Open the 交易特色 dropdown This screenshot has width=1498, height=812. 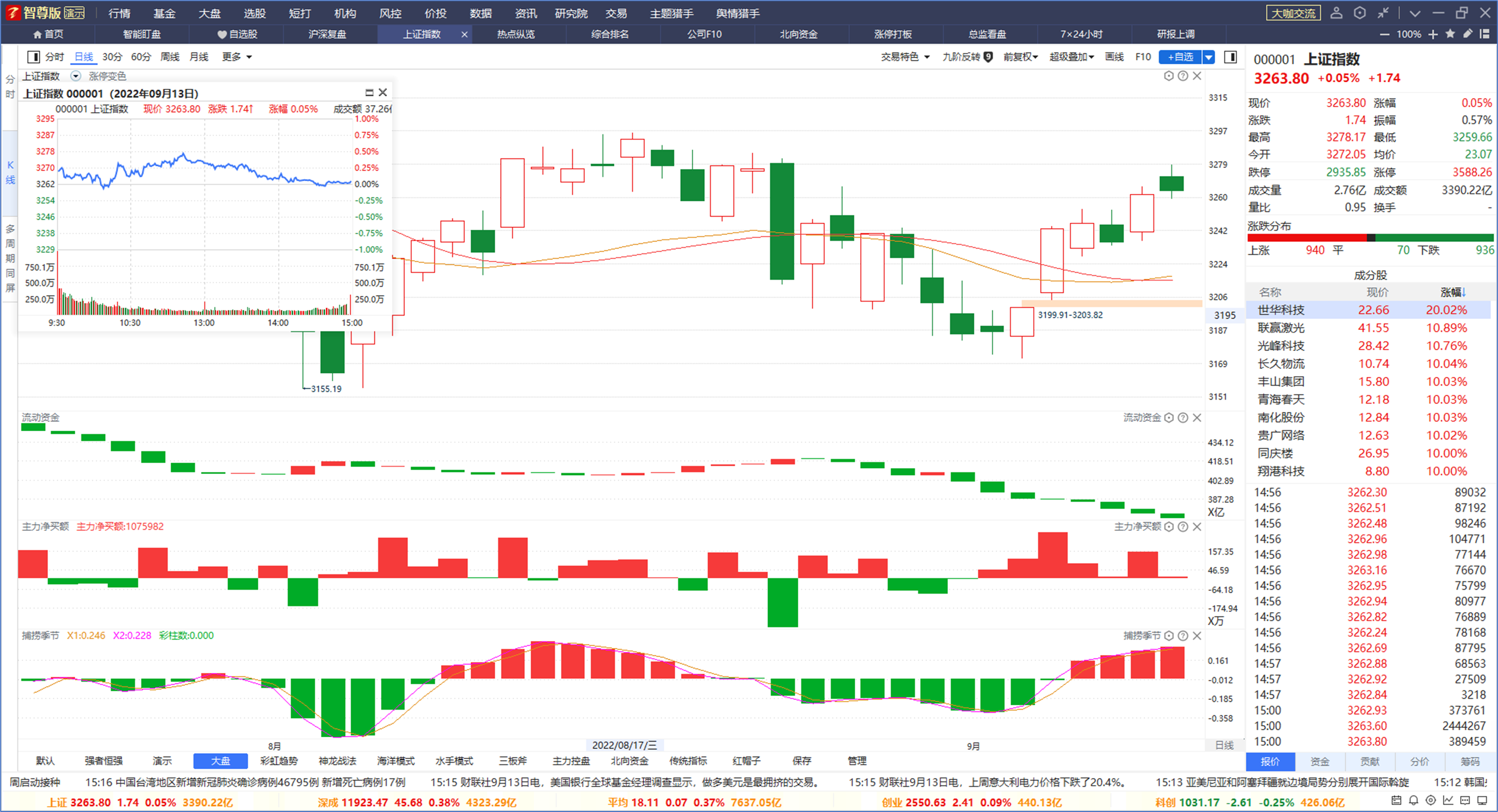pos(905,57)
